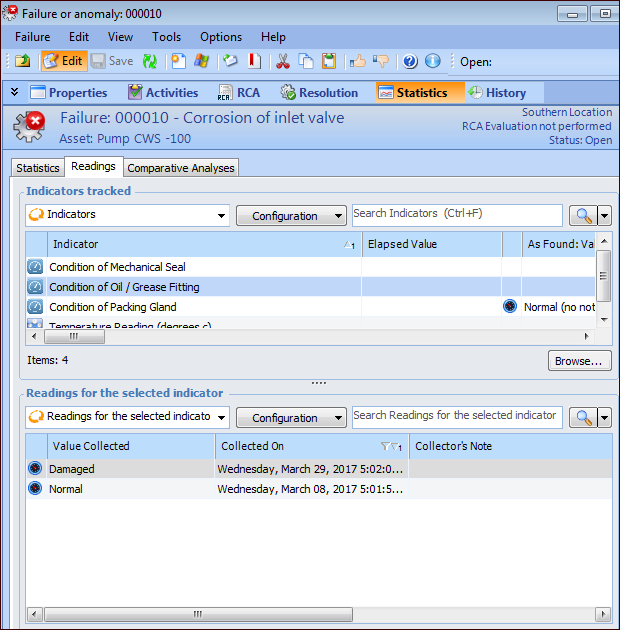Screen dimensions: 620x630
Task: Click the Elapsed Value column header
Action: [432, 244]
